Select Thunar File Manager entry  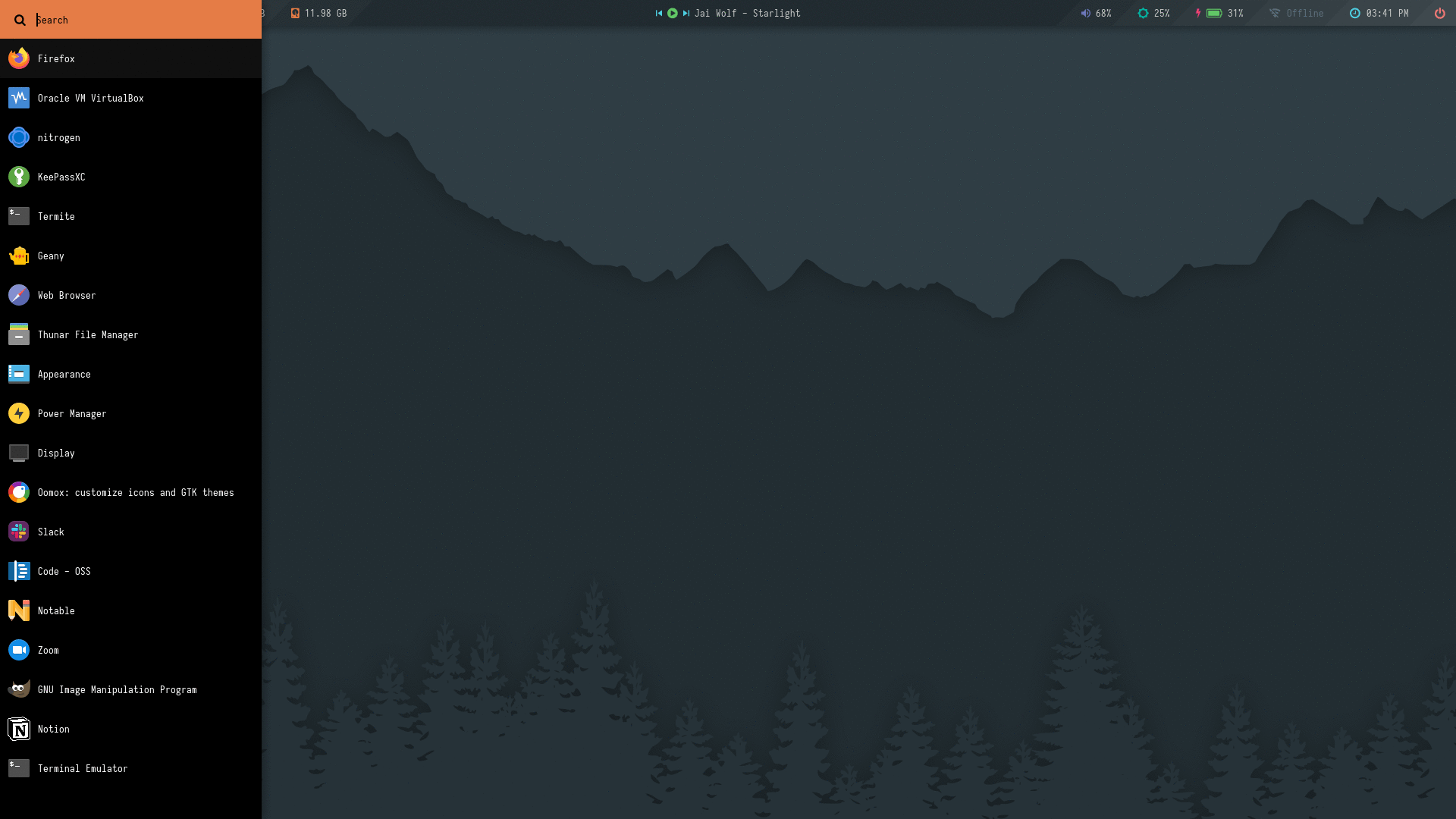88,334
